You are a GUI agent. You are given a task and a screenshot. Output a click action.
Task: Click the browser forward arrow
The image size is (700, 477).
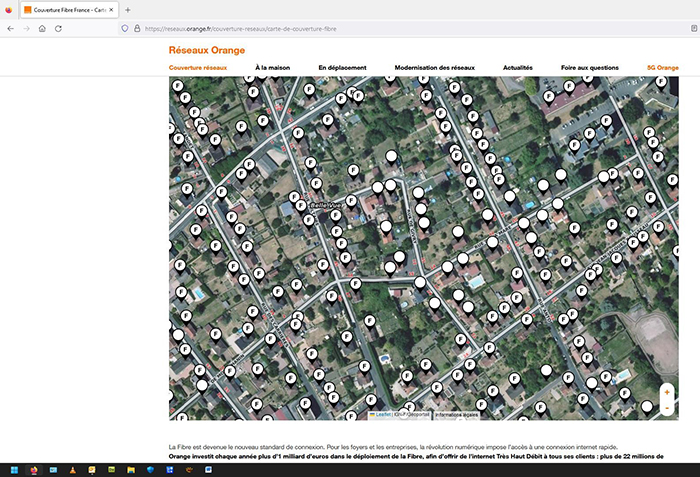[26, 29]
